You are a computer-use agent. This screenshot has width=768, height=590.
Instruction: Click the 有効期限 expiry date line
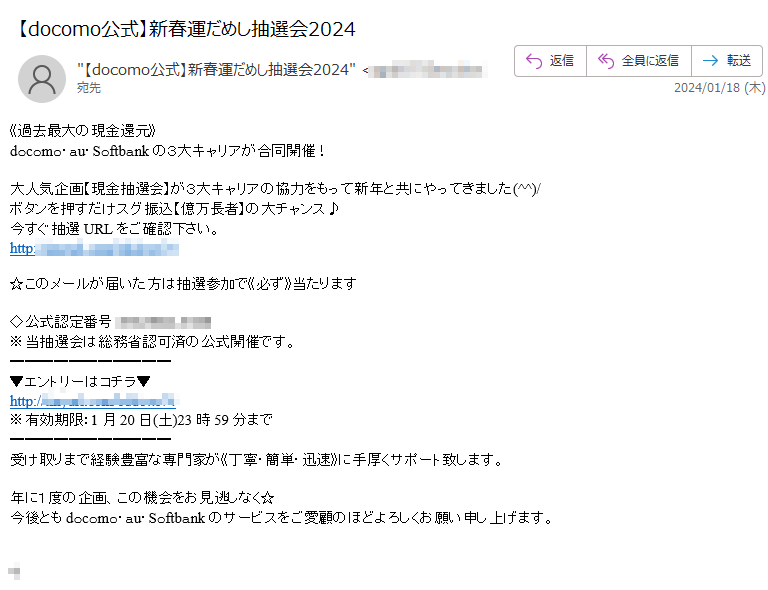pos(141,420)
